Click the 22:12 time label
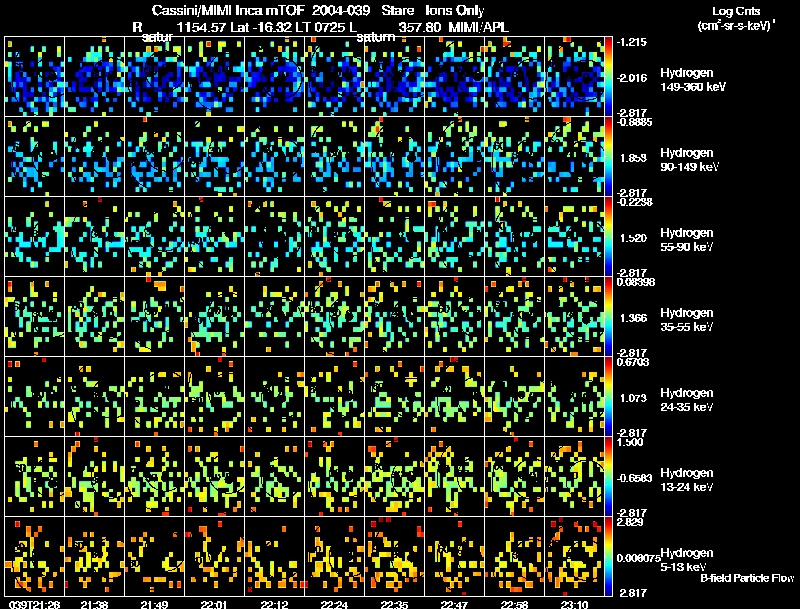800x609 pixels. [274, 604]
